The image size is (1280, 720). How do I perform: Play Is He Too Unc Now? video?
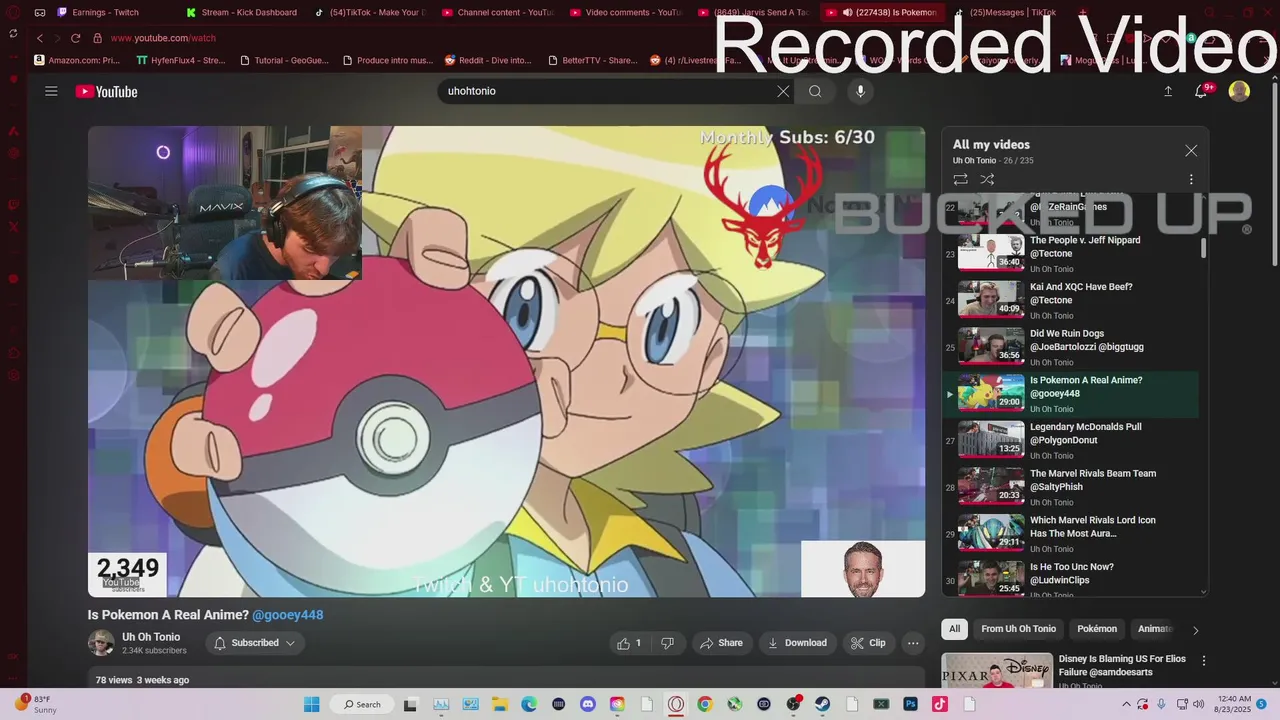pos(1070,580)
